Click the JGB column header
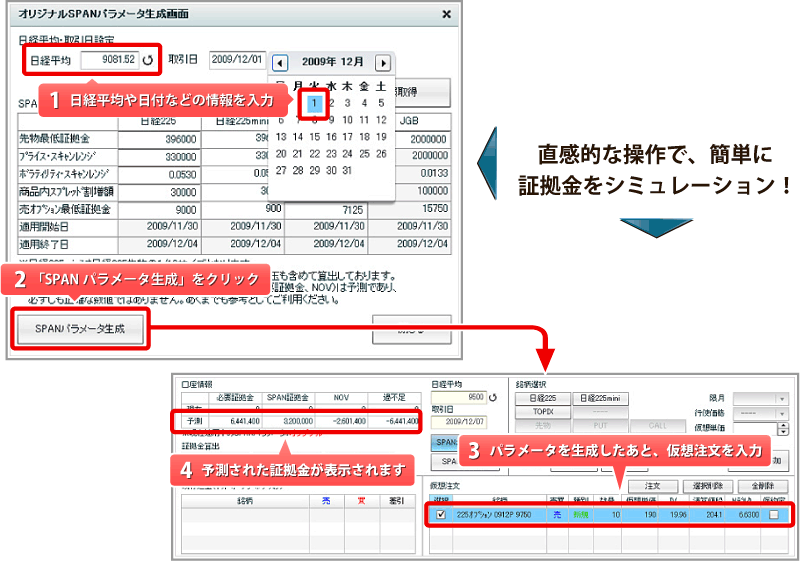This screenshot has width=800, height=561. [x=409, y=121]
